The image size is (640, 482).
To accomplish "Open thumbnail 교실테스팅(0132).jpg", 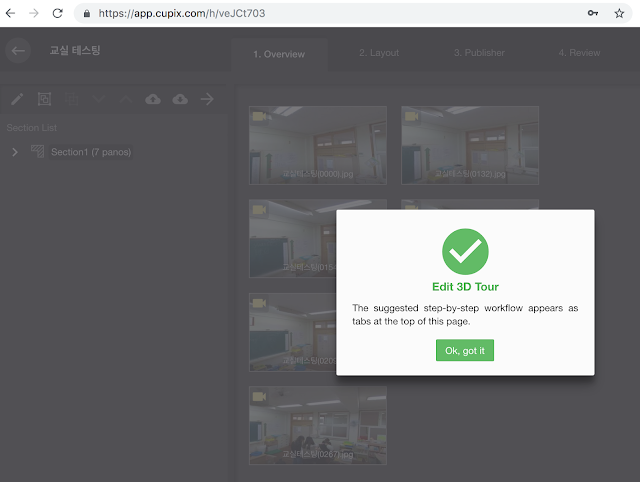I will 470,145.
